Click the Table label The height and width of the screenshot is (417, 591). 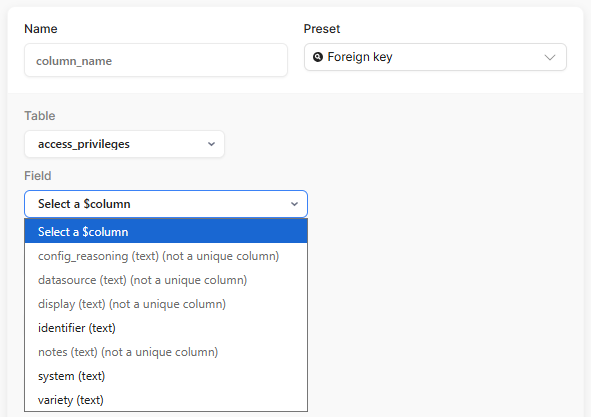pos(40,116)
